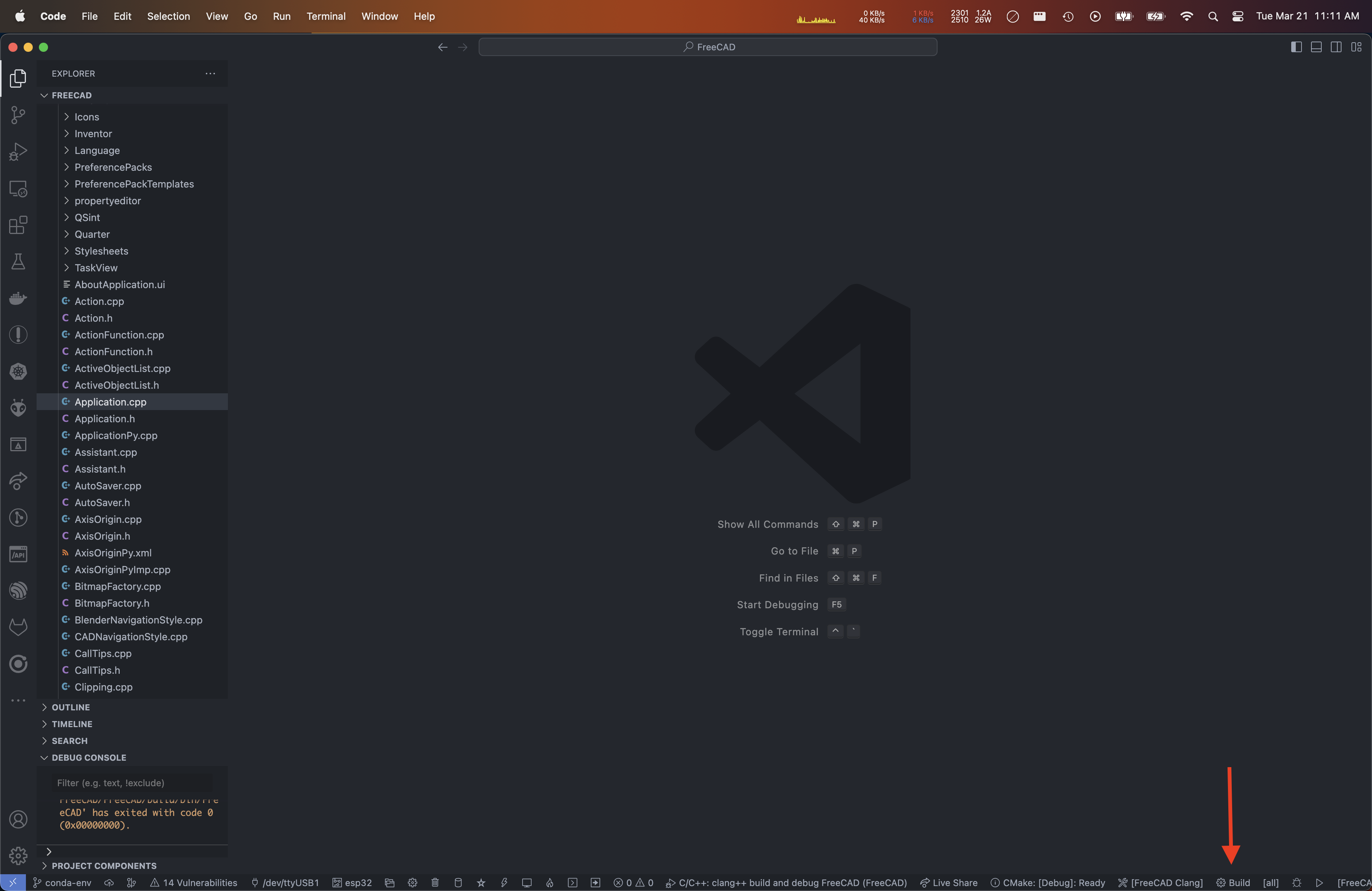The width and height of the screenshot is (1372, 891).
Task: Open Run and Debug view icon
Action: 18,152
